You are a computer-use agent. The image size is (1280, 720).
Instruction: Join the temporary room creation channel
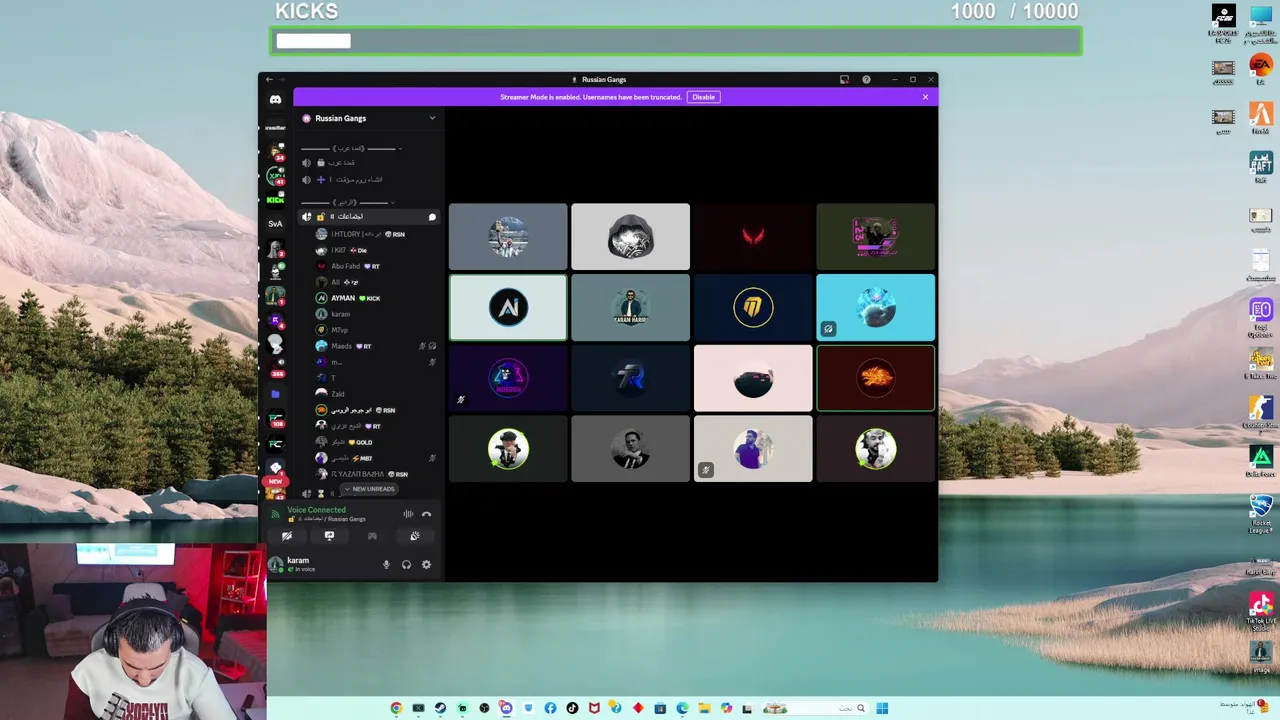click(368, 180)
